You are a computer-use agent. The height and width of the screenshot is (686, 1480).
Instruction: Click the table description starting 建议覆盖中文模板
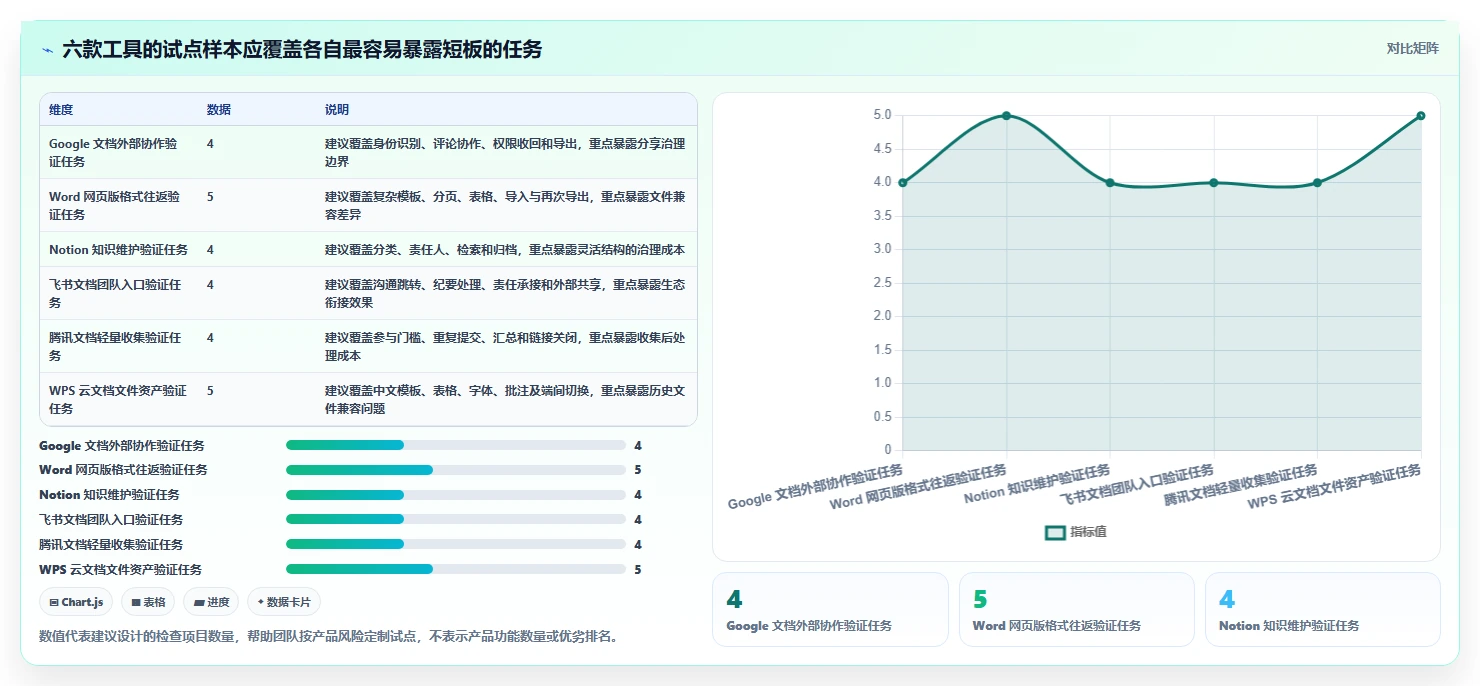(505, 399)
